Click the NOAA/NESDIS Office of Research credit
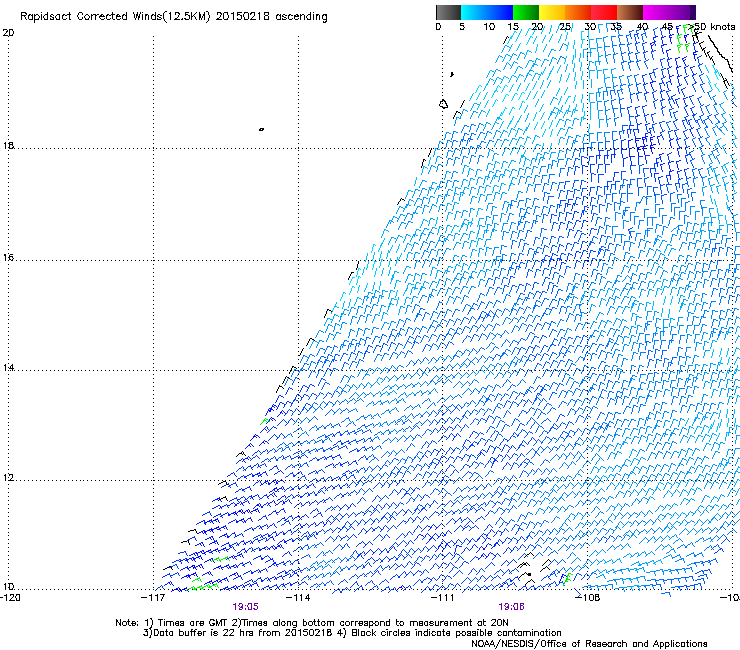The image size is (740, 650). coord(589,644)
